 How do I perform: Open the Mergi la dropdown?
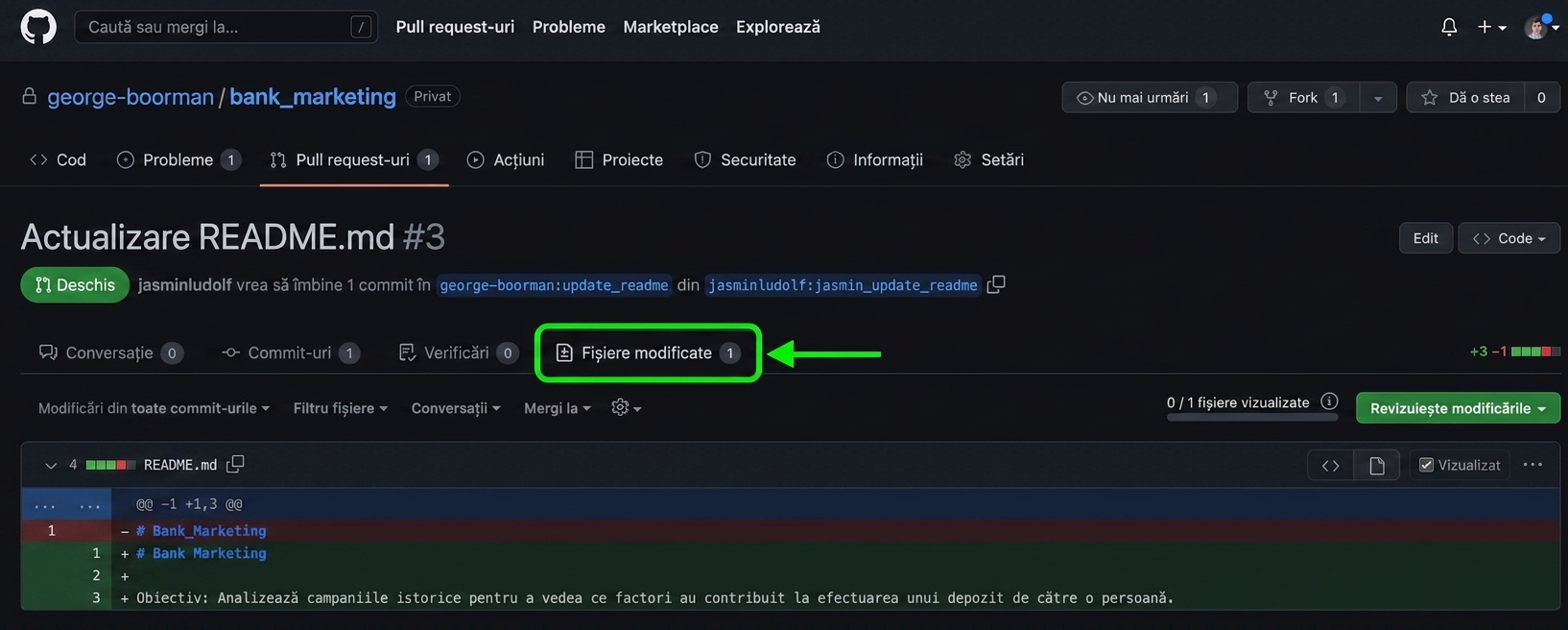[x=557, y=408]
